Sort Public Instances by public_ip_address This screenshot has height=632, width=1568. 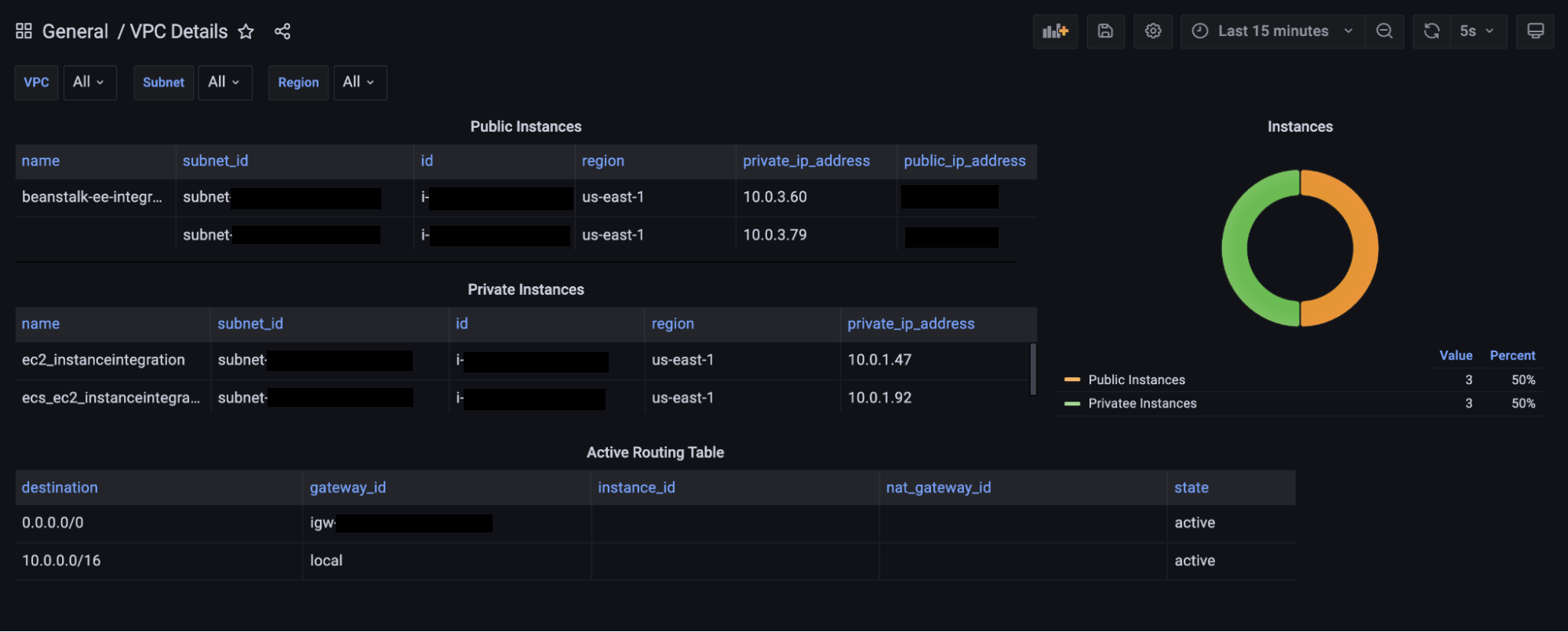[x=964, y=161]
